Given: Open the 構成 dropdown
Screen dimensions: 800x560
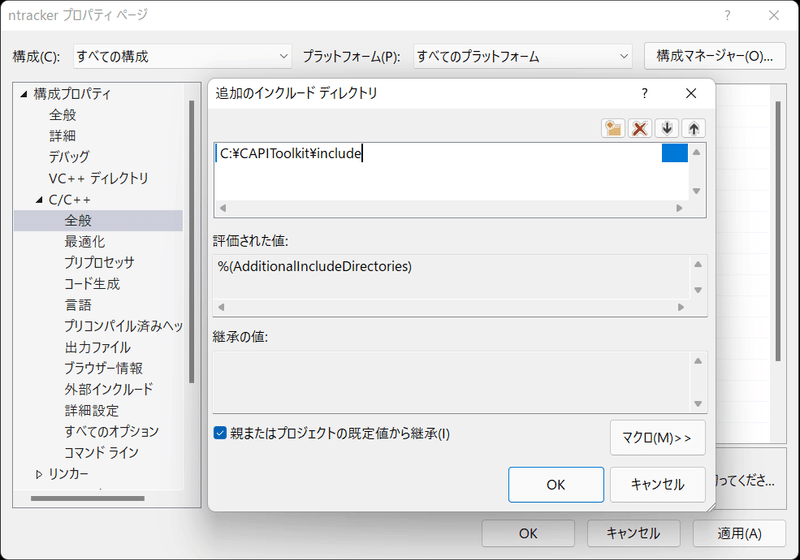Looking at the screenshot, I should (182, 56).
